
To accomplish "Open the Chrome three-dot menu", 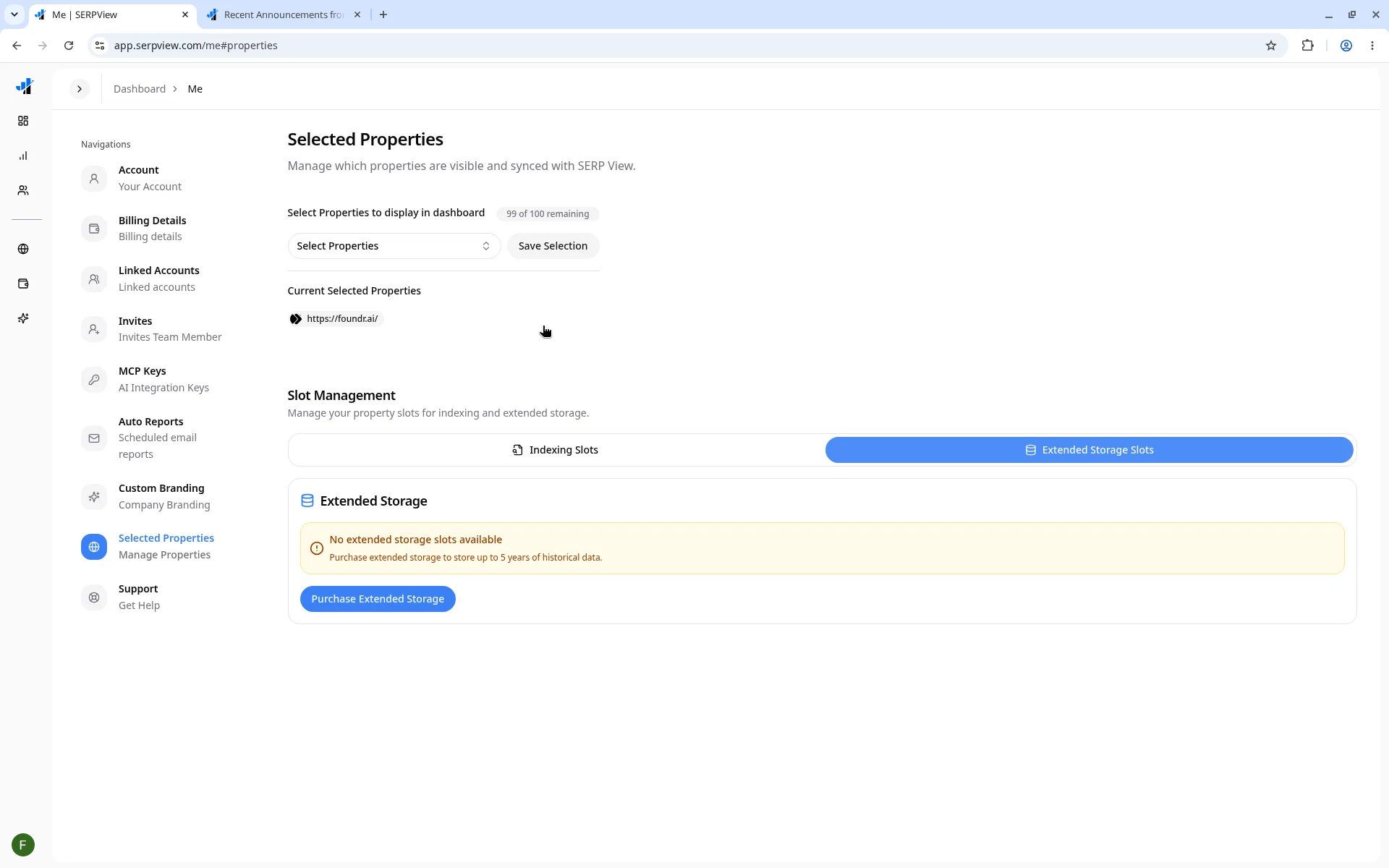I will pyautogui.click(x=1372, y=46).
